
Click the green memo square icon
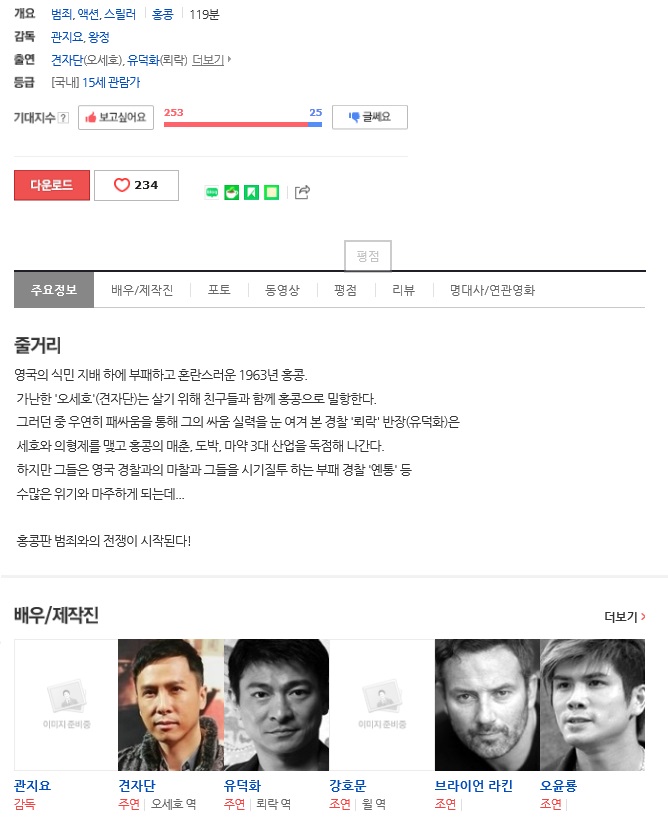click(x=272, y=193)
